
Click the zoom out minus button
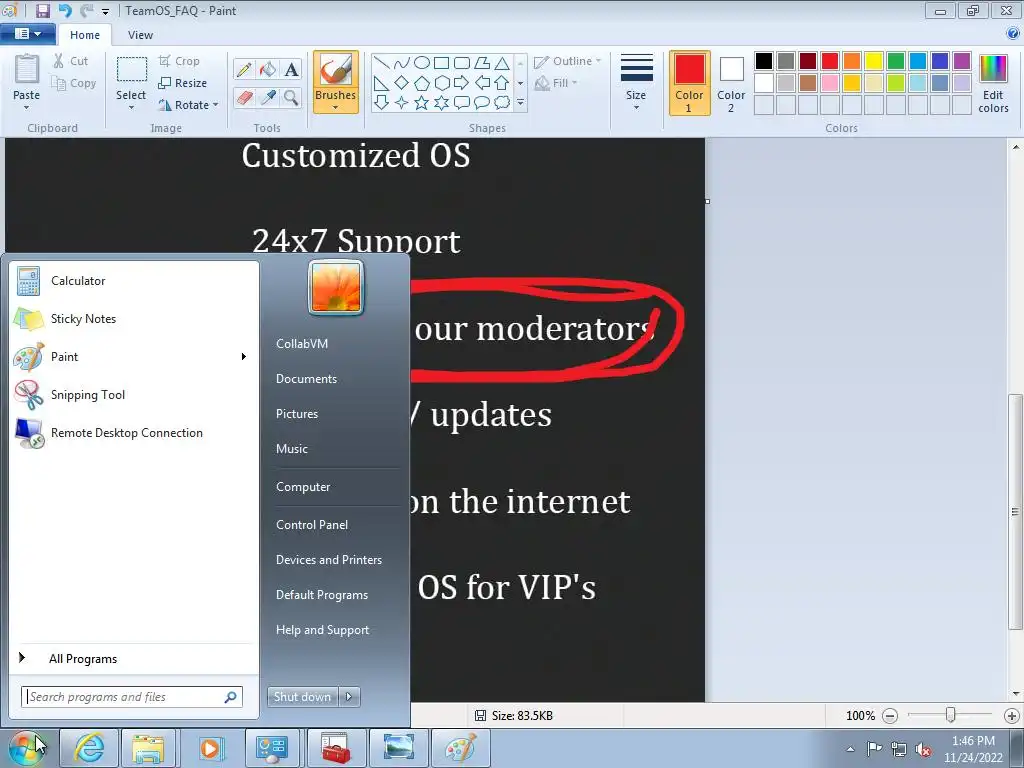coord(889,716)
